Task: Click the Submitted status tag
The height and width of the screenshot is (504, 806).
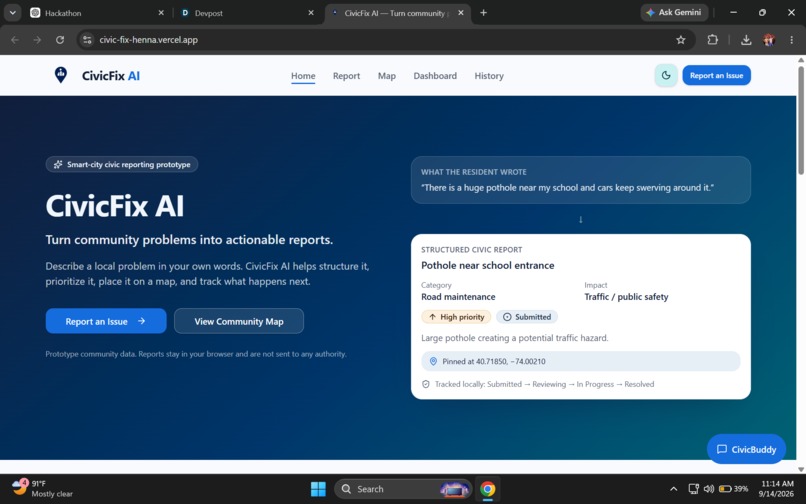Action: click(x=527, y=317)
